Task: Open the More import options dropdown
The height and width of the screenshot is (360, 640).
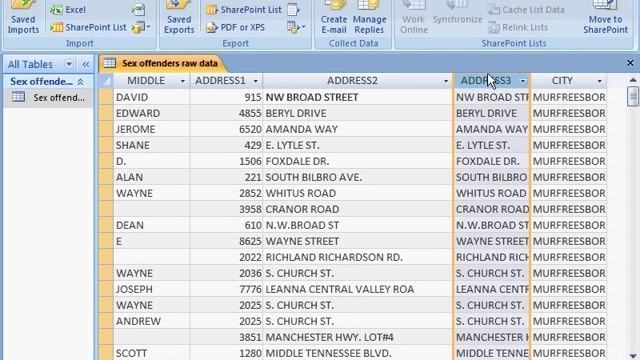Action: tap(141, 27)
